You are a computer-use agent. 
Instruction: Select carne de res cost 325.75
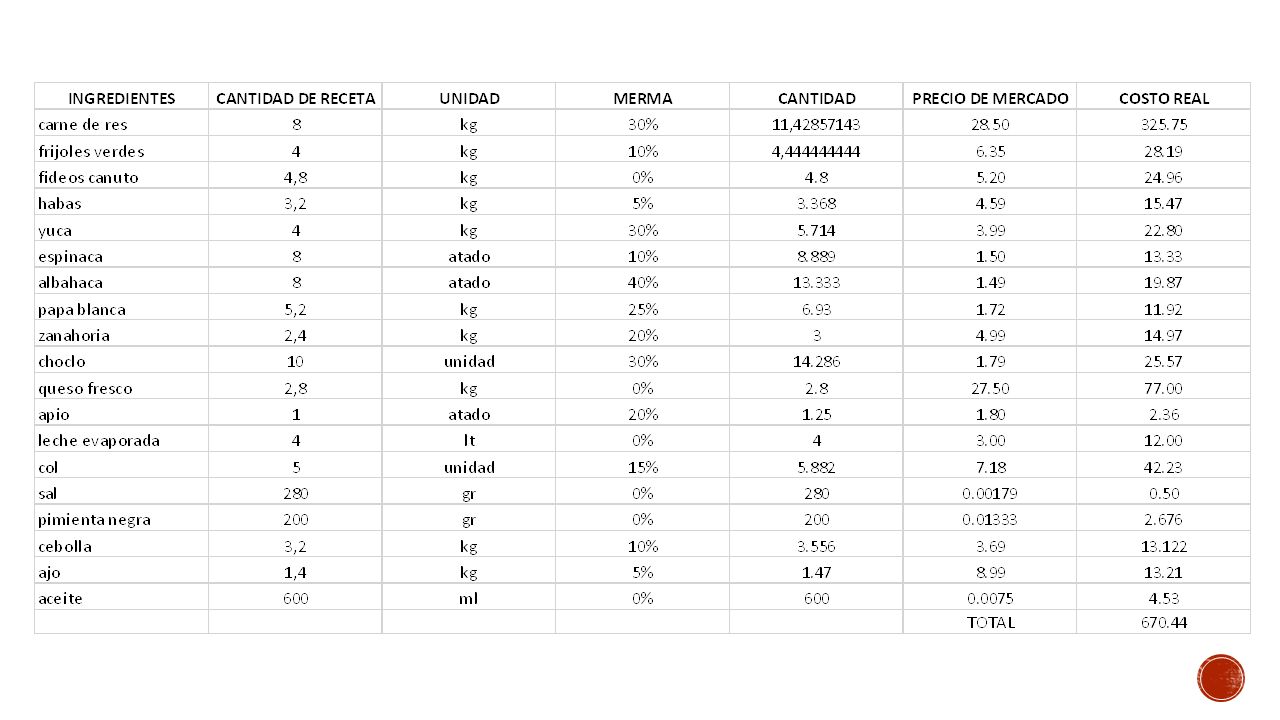coord(1164,125)
